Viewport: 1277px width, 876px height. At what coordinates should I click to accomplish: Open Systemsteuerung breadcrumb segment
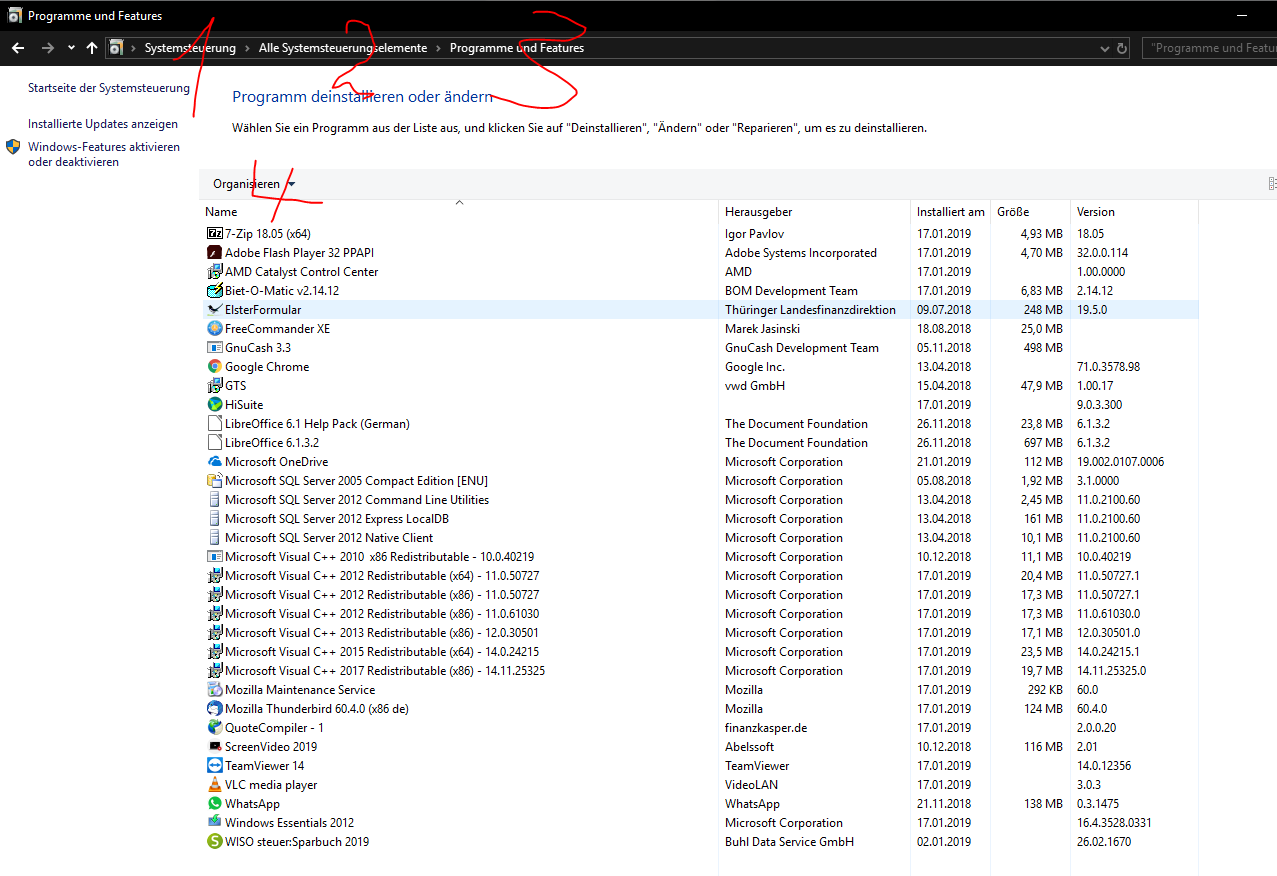pos(190,48)
